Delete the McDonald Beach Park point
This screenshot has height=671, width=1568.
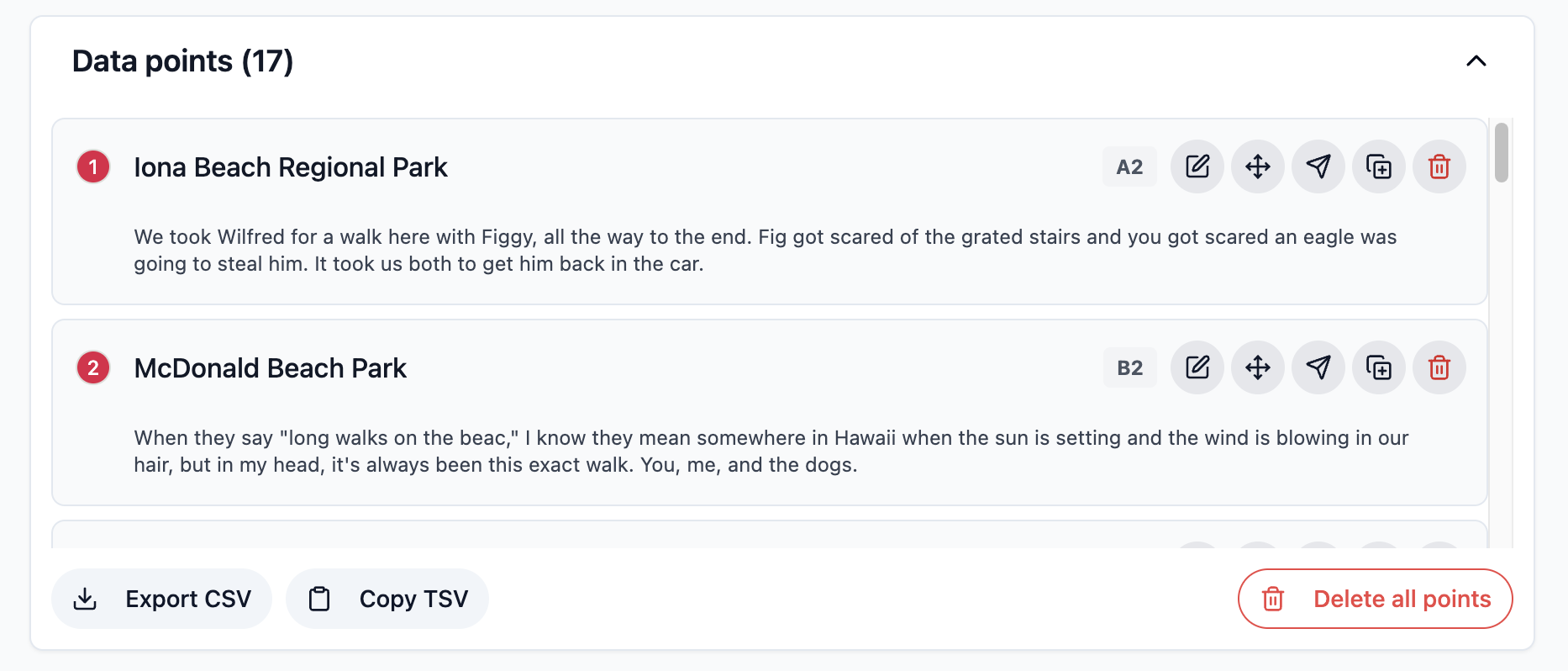[1439, 367]
